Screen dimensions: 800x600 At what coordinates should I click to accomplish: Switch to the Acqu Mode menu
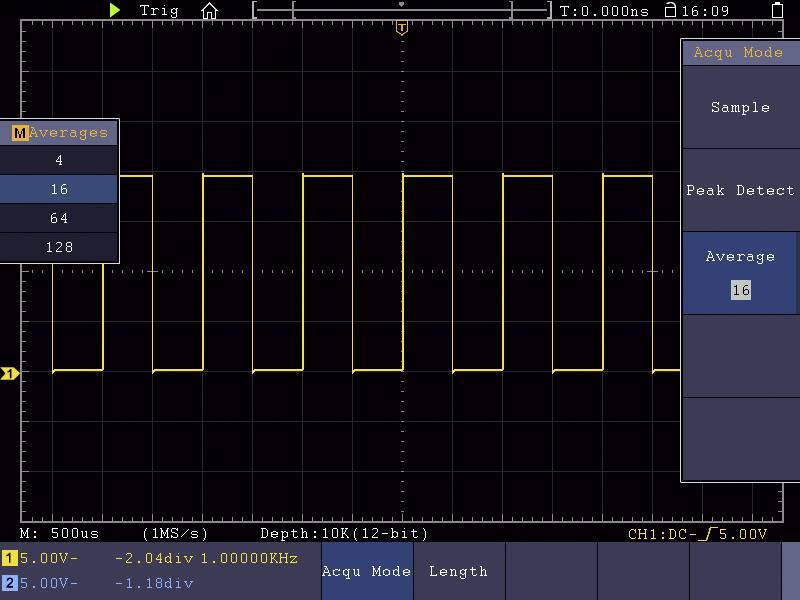[367, 572]
